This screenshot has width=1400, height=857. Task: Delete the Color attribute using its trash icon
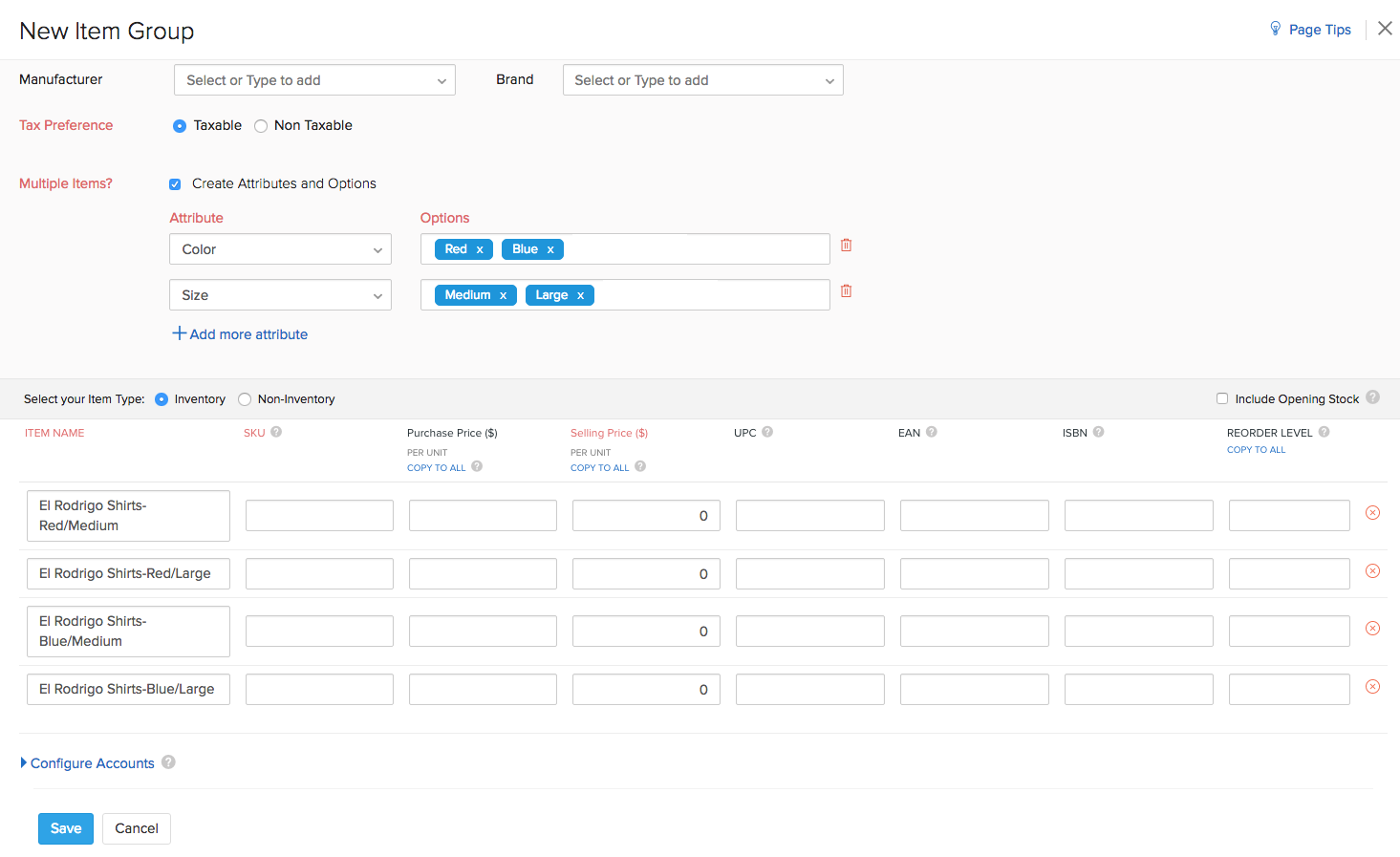846,245
